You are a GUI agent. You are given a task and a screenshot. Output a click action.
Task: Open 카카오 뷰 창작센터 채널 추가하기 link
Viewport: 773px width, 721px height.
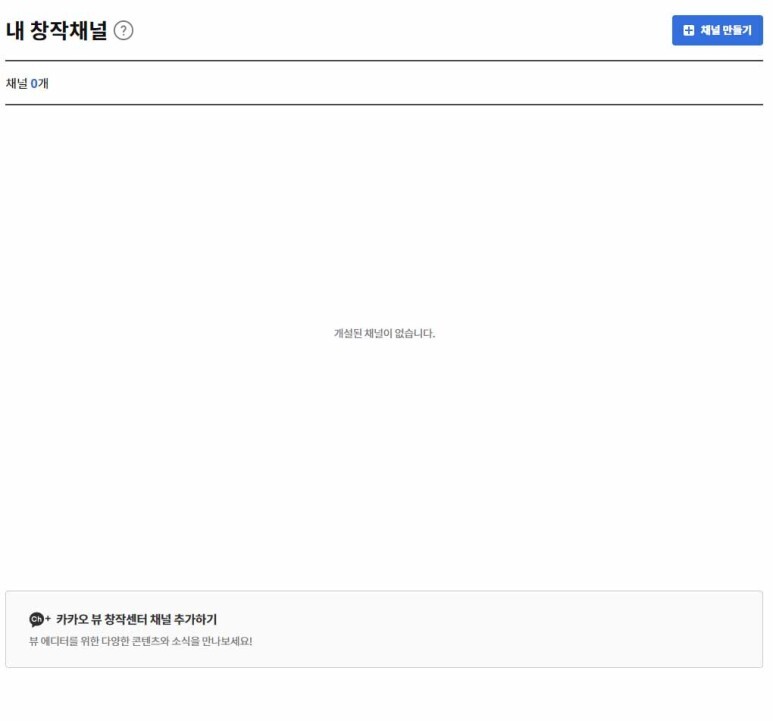click(137, 619)
